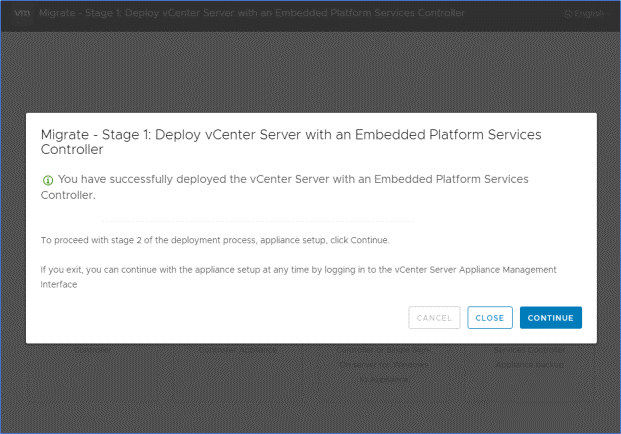This screenshot has width=621, height=434.
Task: Click the greyed CANCEL button
Action: point(434,318)
